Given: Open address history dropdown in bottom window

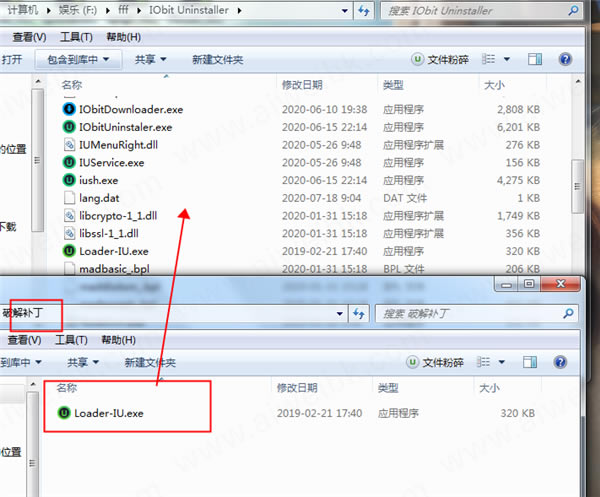Looking at the screenshot, I should click(339, 314).
